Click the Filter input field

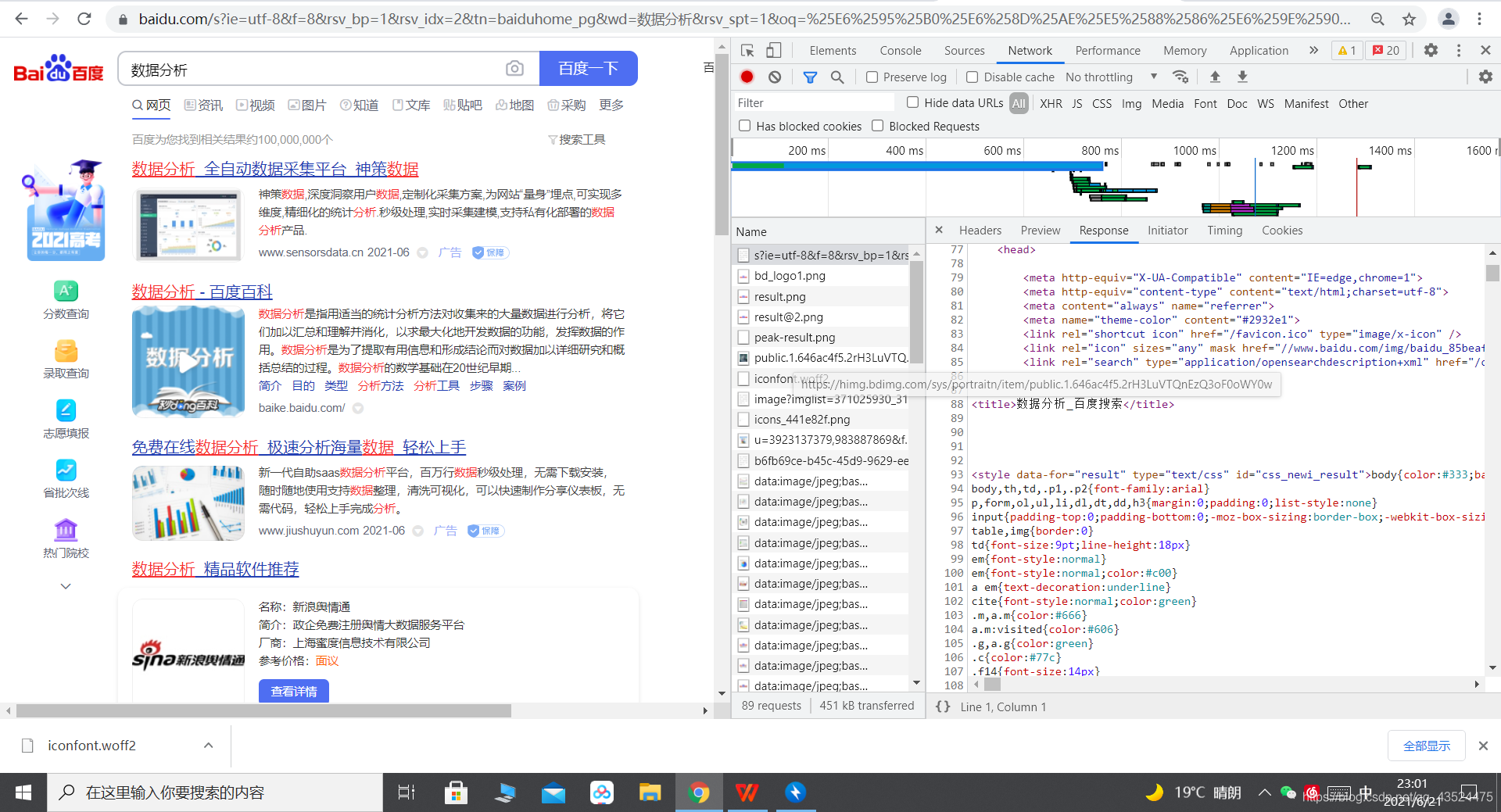pos(813,103)
